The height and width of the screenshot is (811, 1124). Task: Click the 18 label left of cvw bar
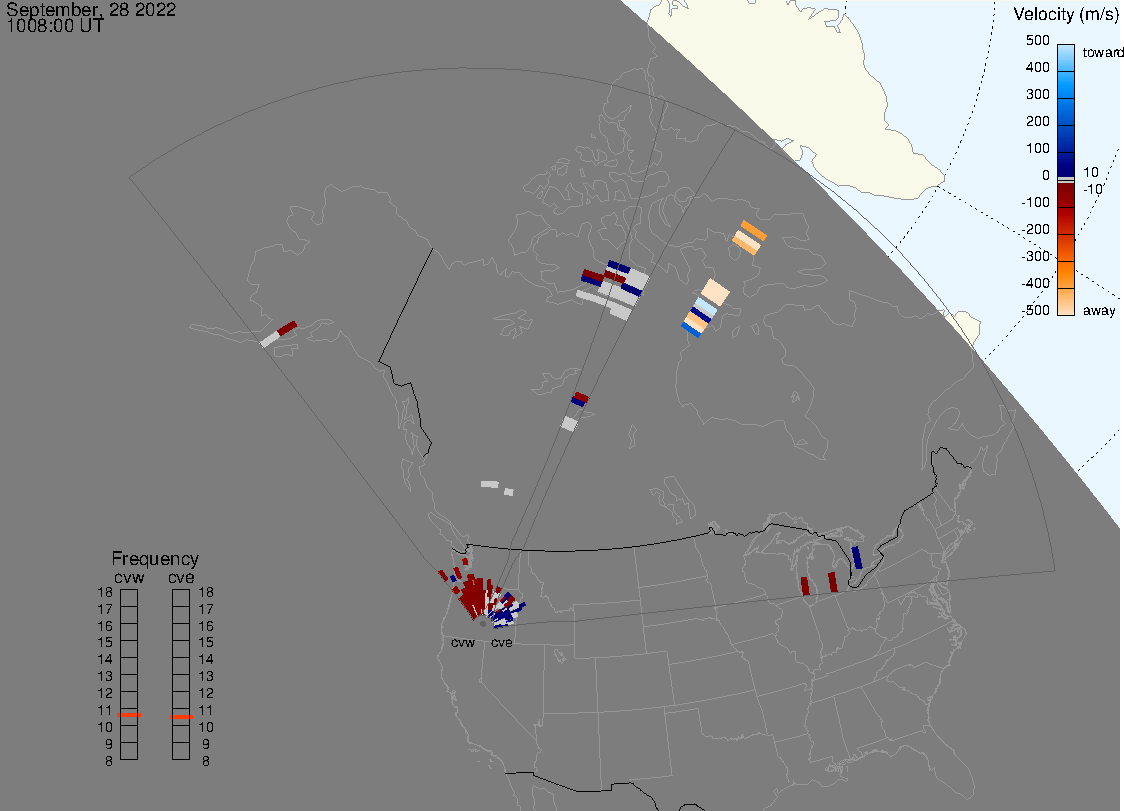tap(105, 592)
